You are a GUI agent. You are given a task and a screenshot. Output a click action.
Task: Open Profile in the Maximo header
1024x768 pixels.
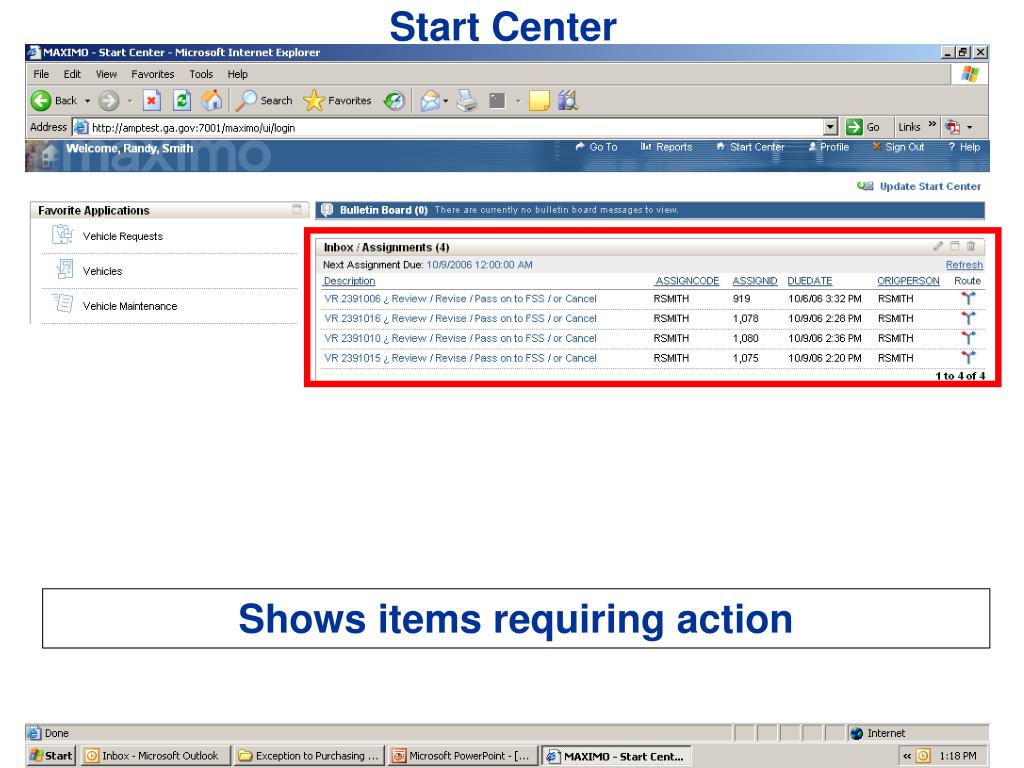point(829,147)
